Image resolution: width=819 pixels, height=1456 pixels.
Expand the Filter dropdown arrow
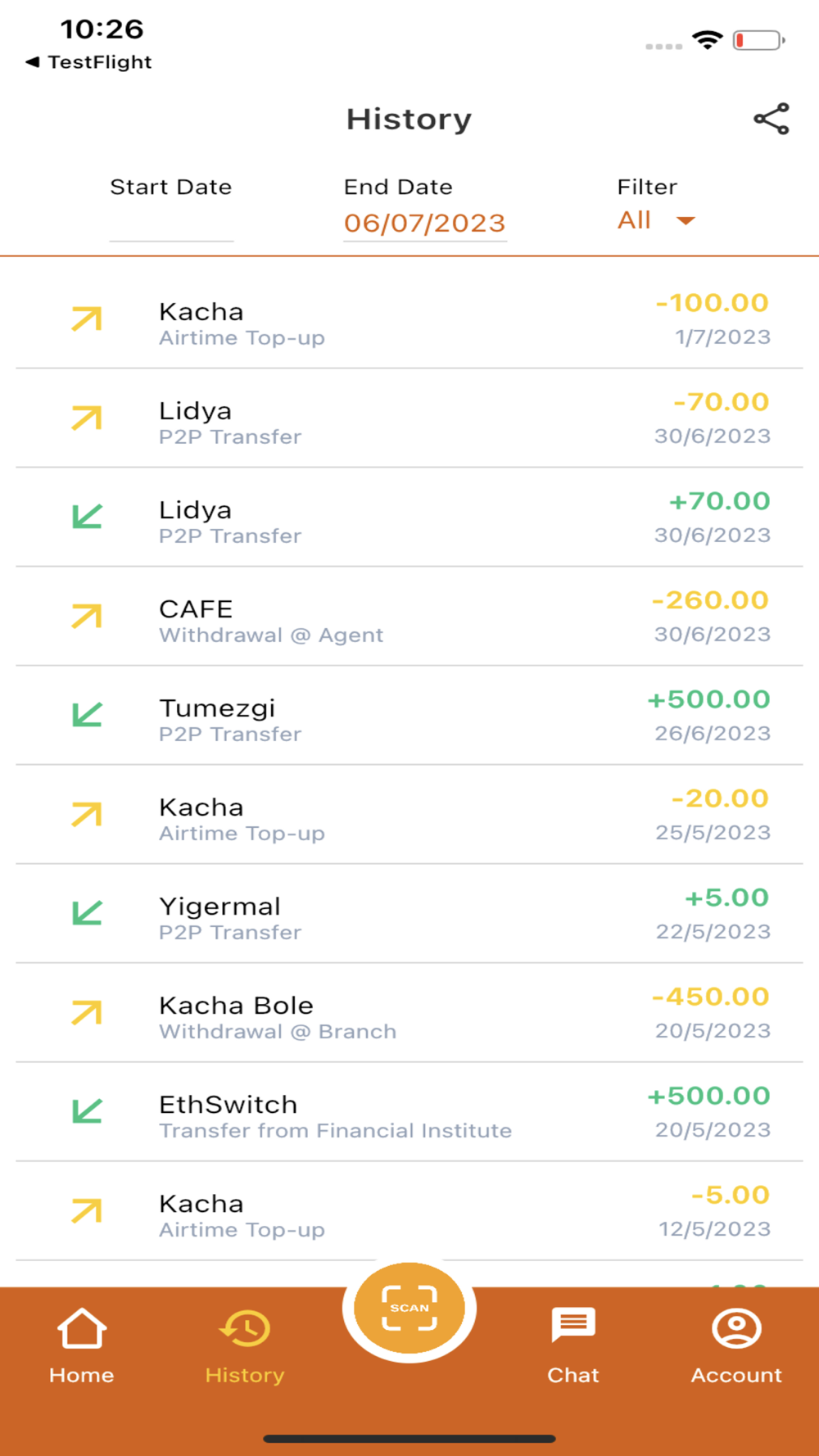point(686,220)
